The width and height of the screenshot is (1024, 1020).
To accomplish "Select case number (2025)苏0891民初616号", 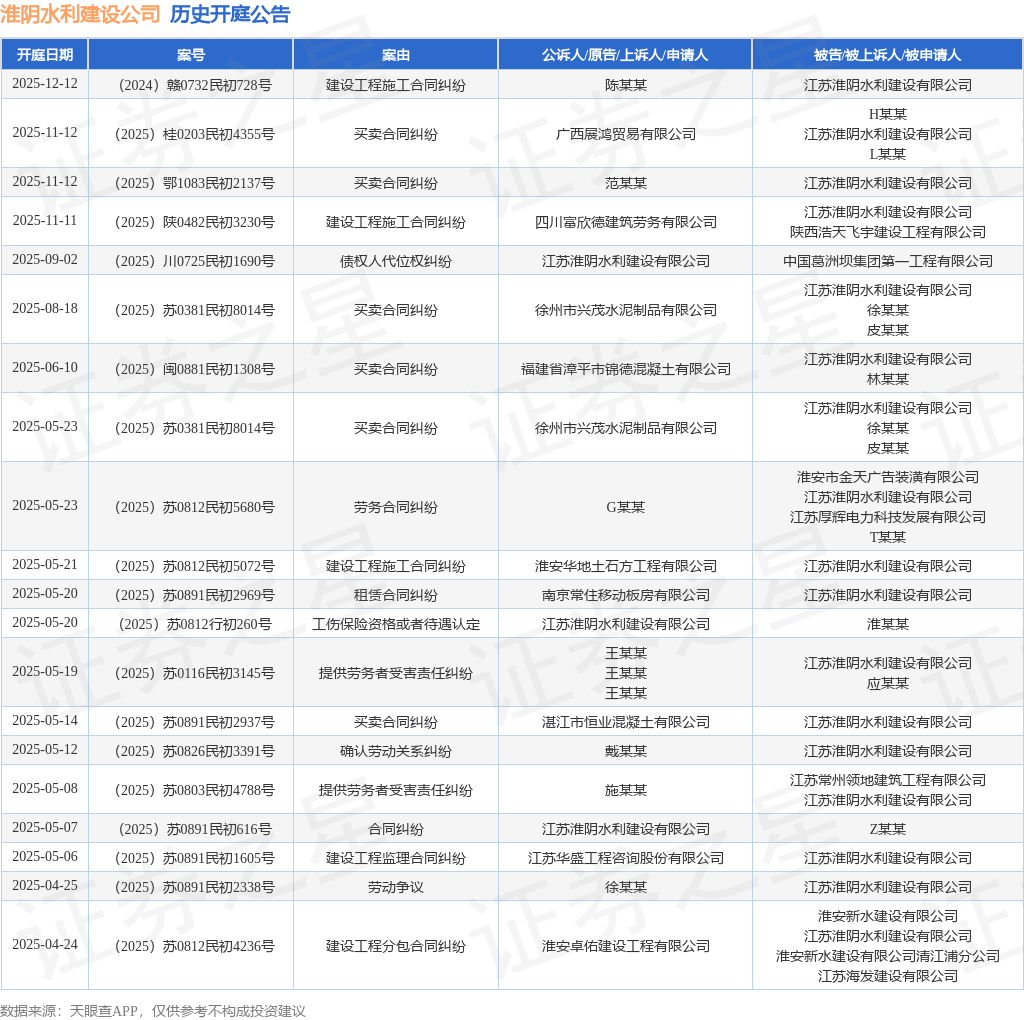I will point(195,829).
